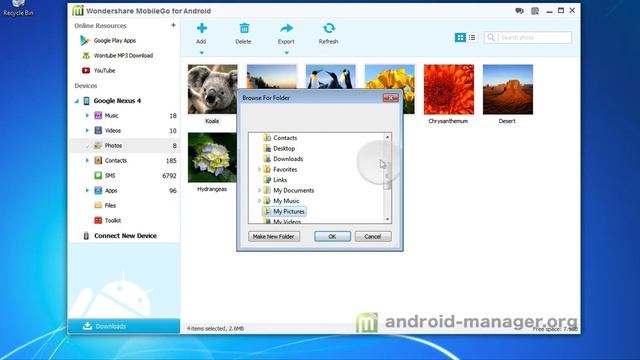Screen dimensions: 640x360
Task: Click folder list scroll up arrow
Action: click(387, 138)
